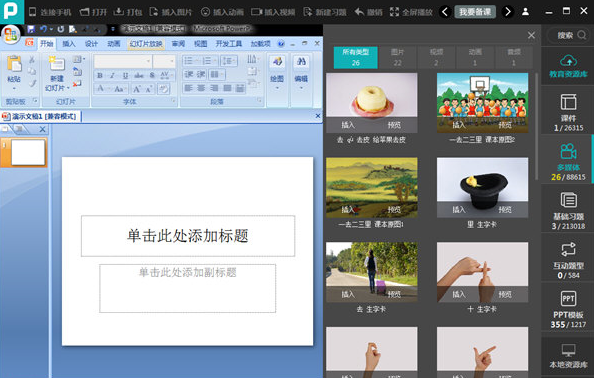594x378 pixels.
Task: Save with the quick access floppy icon
Action: [x=31, y=29]
